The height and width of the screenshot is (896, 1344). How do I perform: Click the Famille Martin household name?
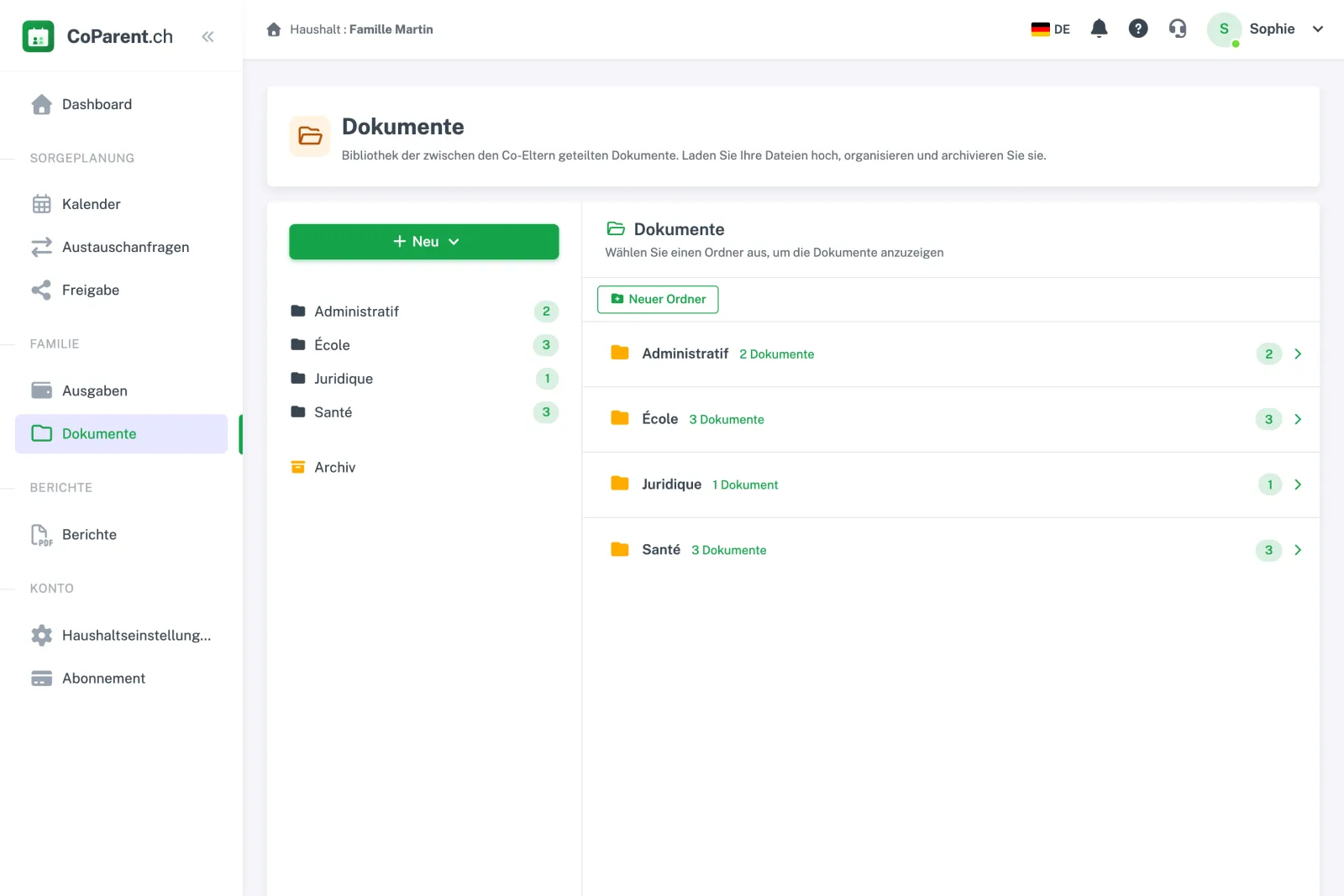tap(391, 29)
